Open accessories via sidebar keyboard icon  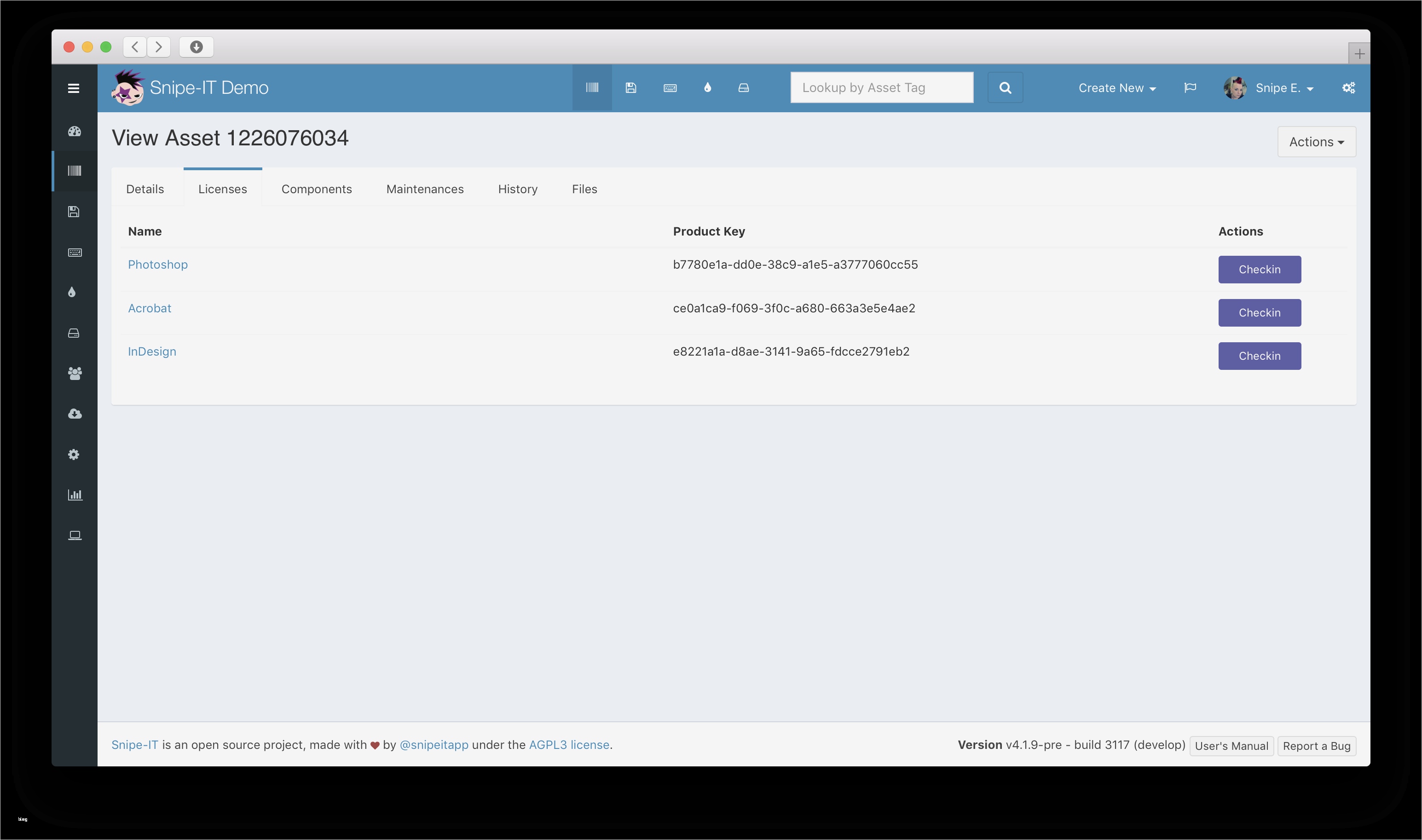[74, 253]
